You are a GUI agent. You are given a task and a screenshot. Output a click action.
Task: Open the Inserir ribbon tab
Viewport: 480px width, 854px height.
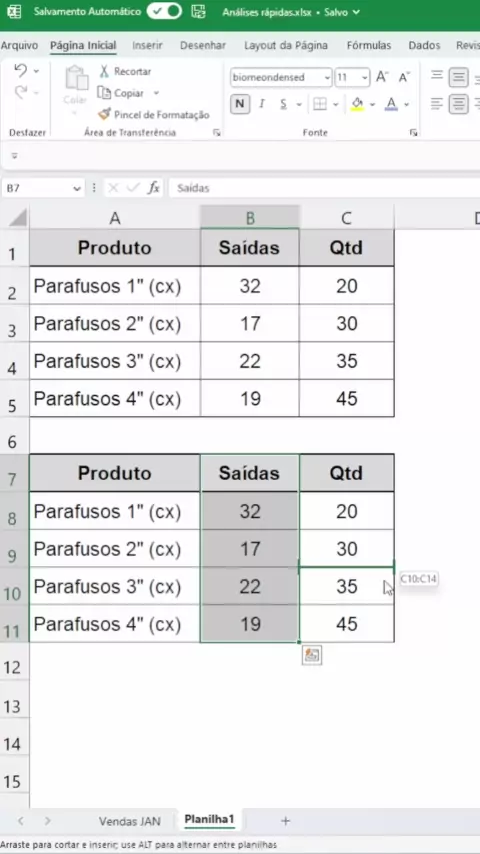(147, 46)
